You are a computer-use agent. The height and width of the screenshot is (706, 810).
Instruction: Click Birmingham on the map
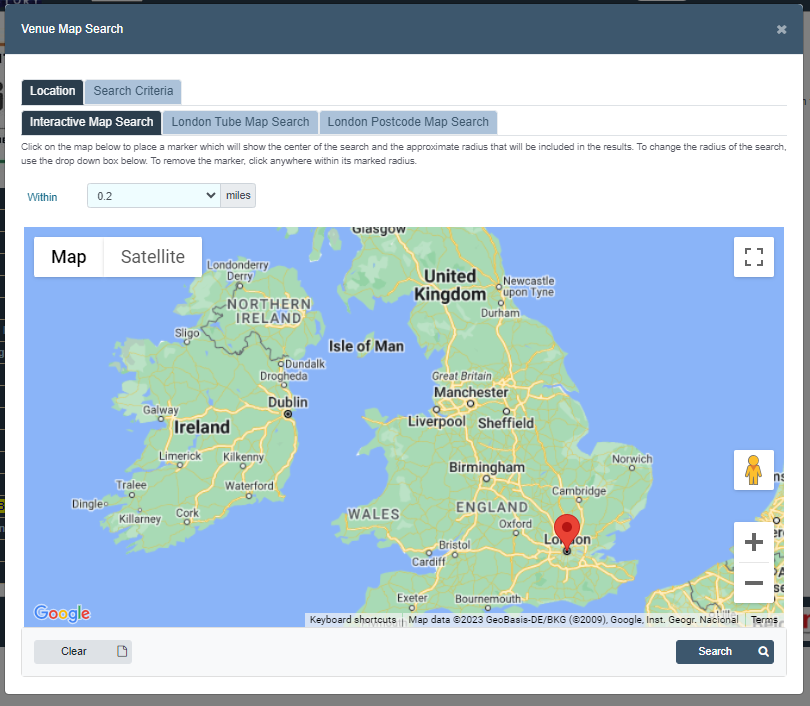487,467
